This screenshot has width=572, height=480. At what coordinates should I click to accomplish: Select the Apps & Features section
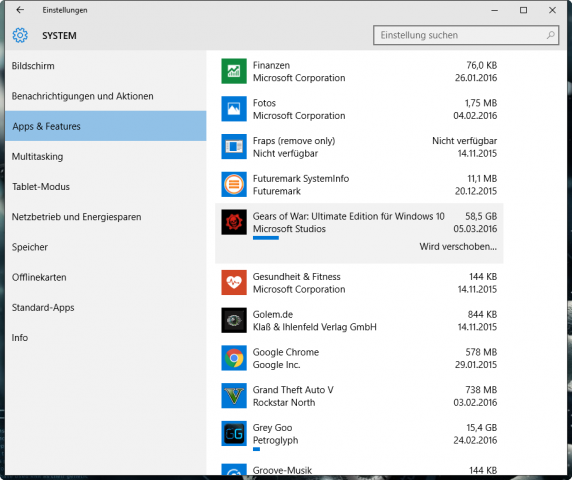pos(106,126)
